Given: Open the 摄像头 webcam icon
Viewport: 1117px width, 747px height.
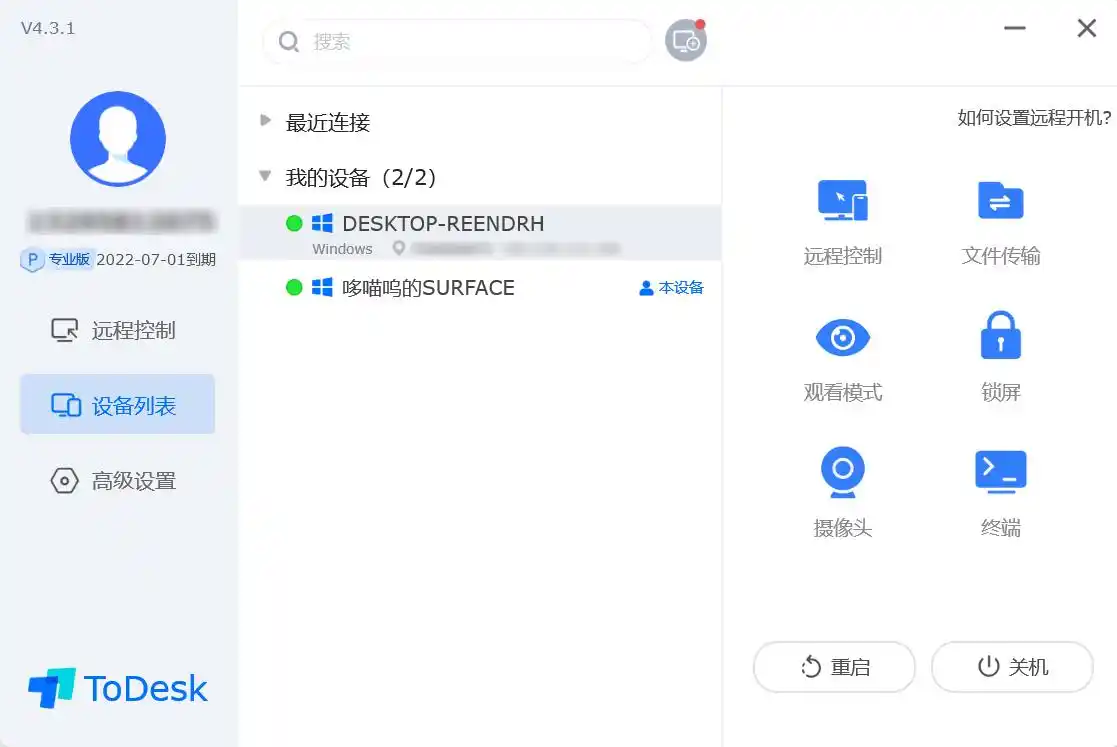Looking at the screenshot, I should coord(842,472).
